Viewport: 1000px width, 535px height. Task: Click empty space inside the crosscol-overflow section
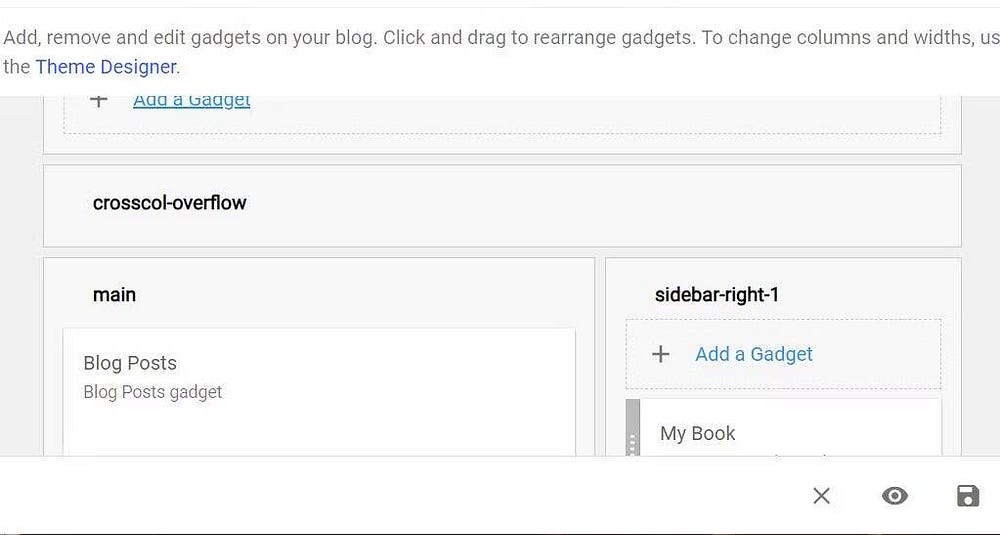[600, 205]
